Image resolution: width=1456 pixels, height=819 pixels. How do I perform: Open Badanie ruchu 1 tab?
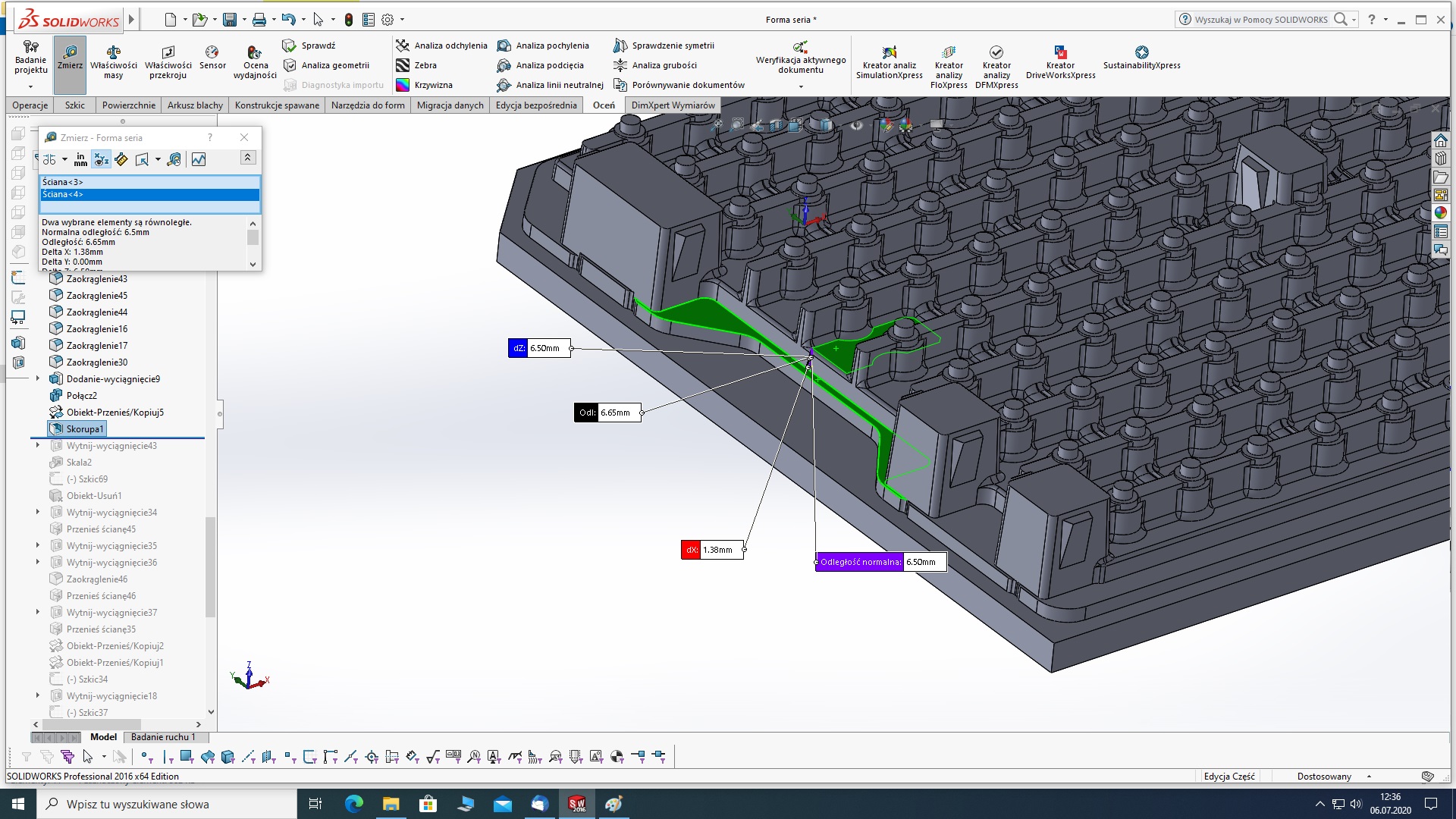pos(162,737)
